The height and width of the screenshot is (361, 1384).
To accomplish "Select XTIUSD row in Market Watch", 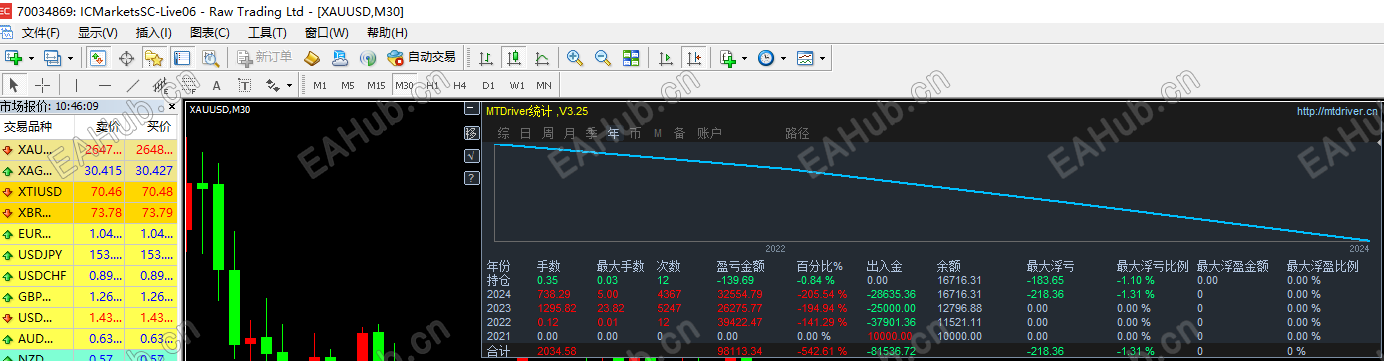I will click(x=89, y=191).
